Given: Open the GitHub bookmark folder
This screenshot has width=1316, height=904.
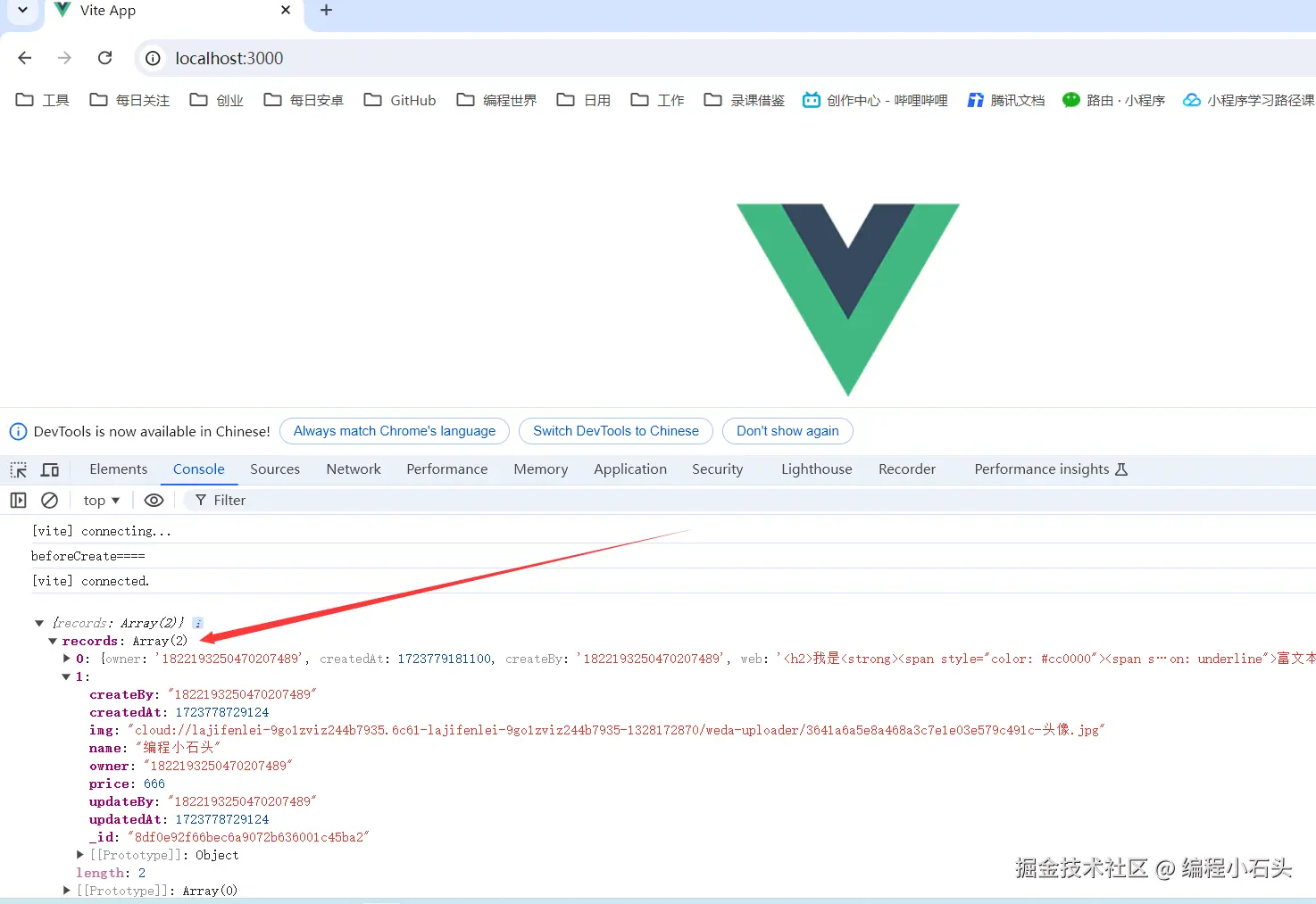Looking at the screenshot, I should [x=400, y=100].
